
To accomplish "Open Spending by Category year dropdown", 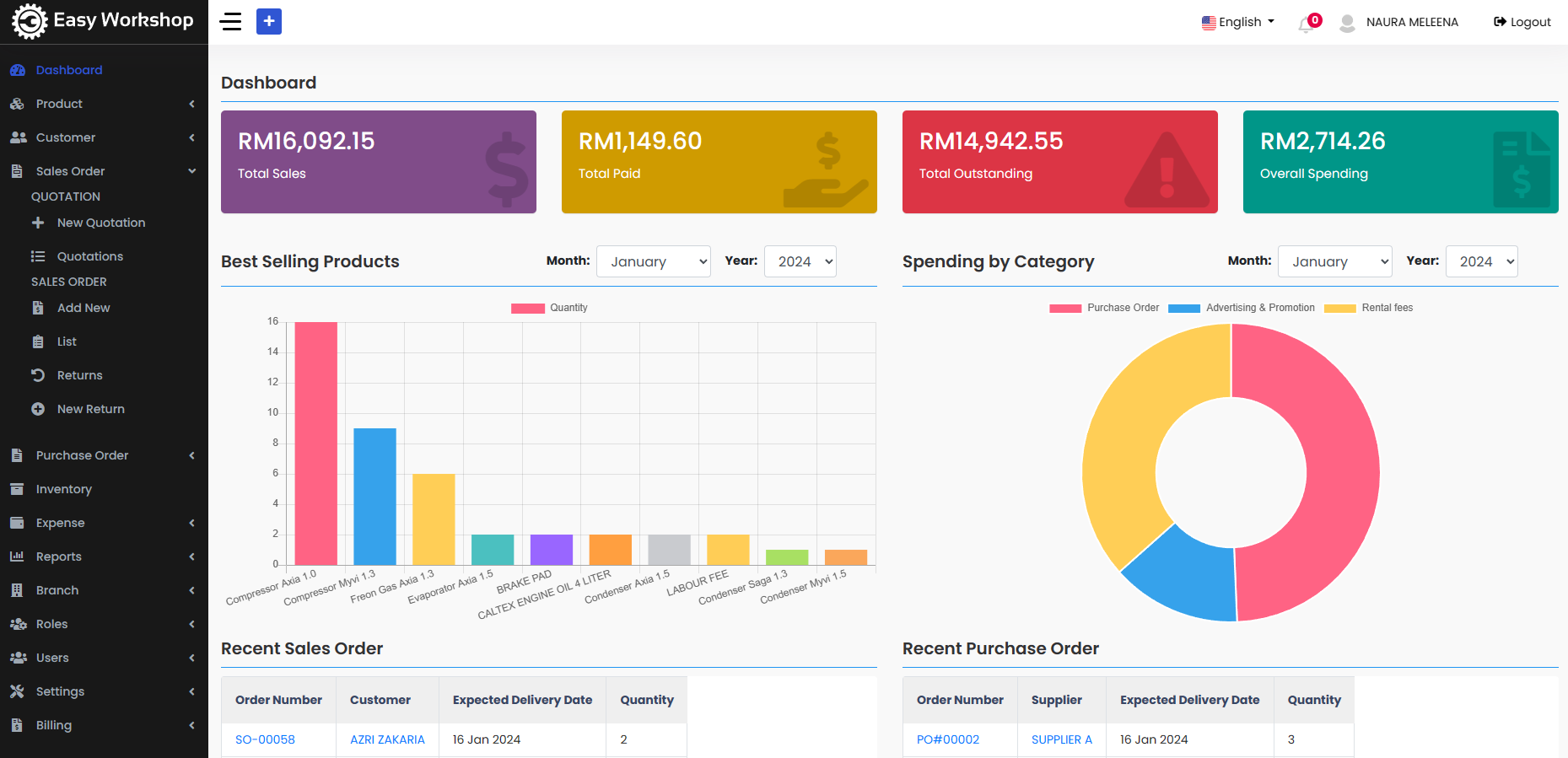I will click(x=1482, y=261).
